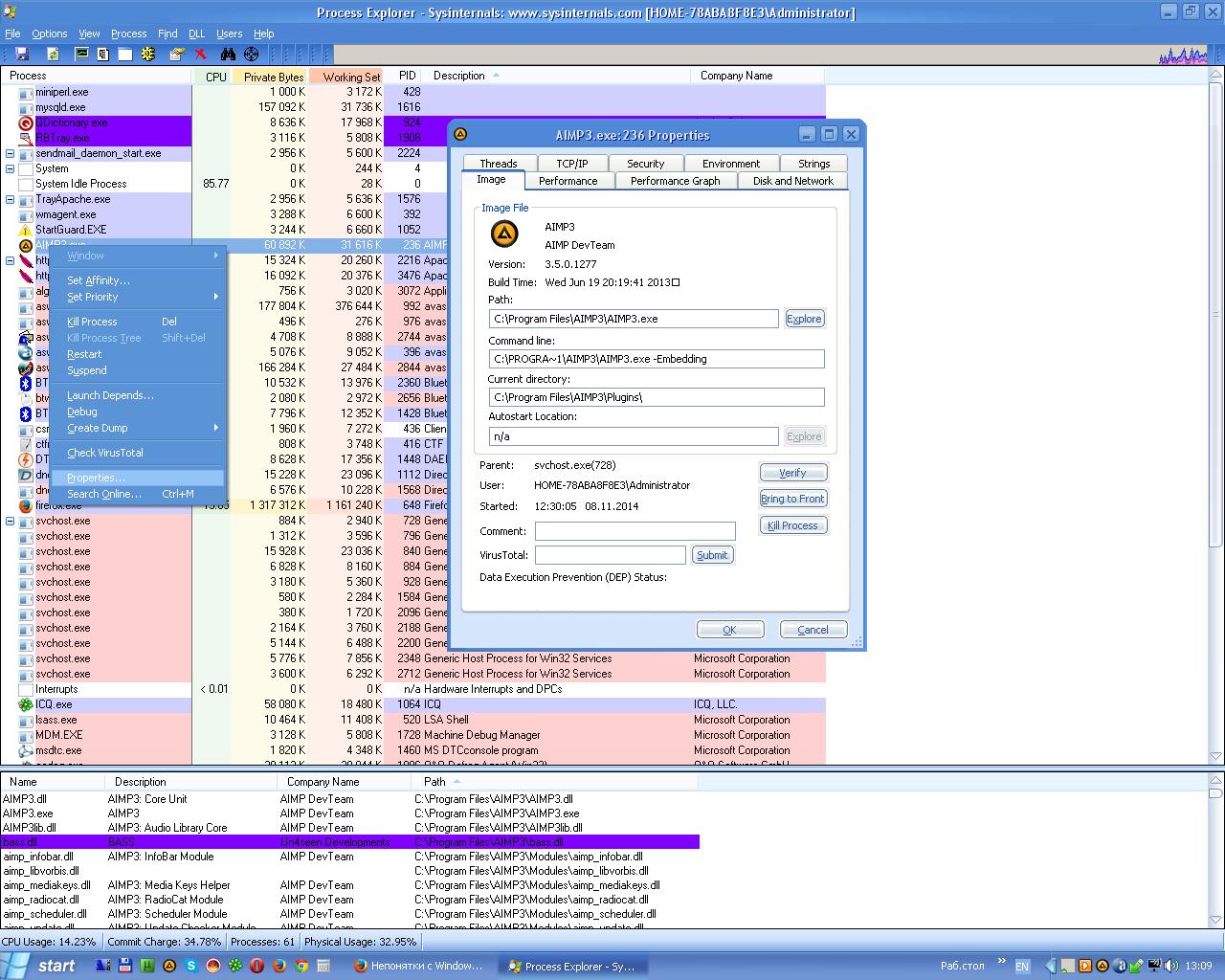Viewport: 1225px width, 980px height.
Task: Sort by Private Bytes column header
Action: tap(268, 76)
